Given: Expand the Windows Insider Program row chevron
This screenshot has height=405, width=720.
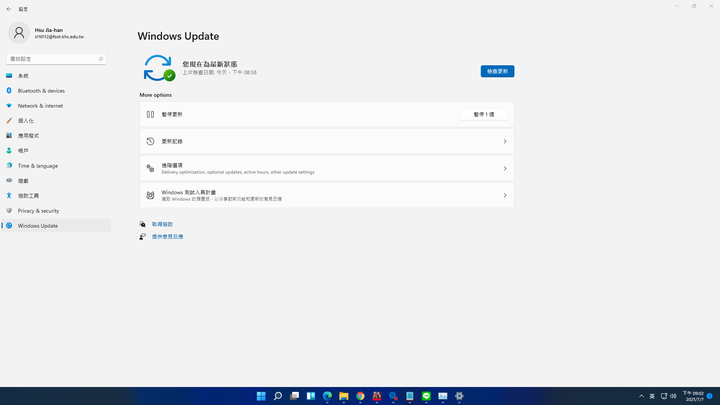Looking at the screenshot, I should (505, 196).
